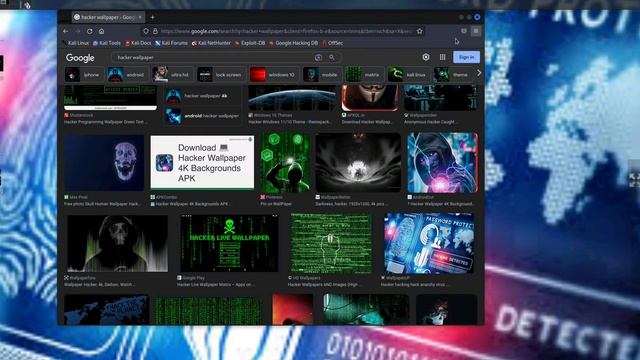The height and width of the screenshot is (360, 640).
Task: Open the Google apps grid
Action: tap(442, 57)
